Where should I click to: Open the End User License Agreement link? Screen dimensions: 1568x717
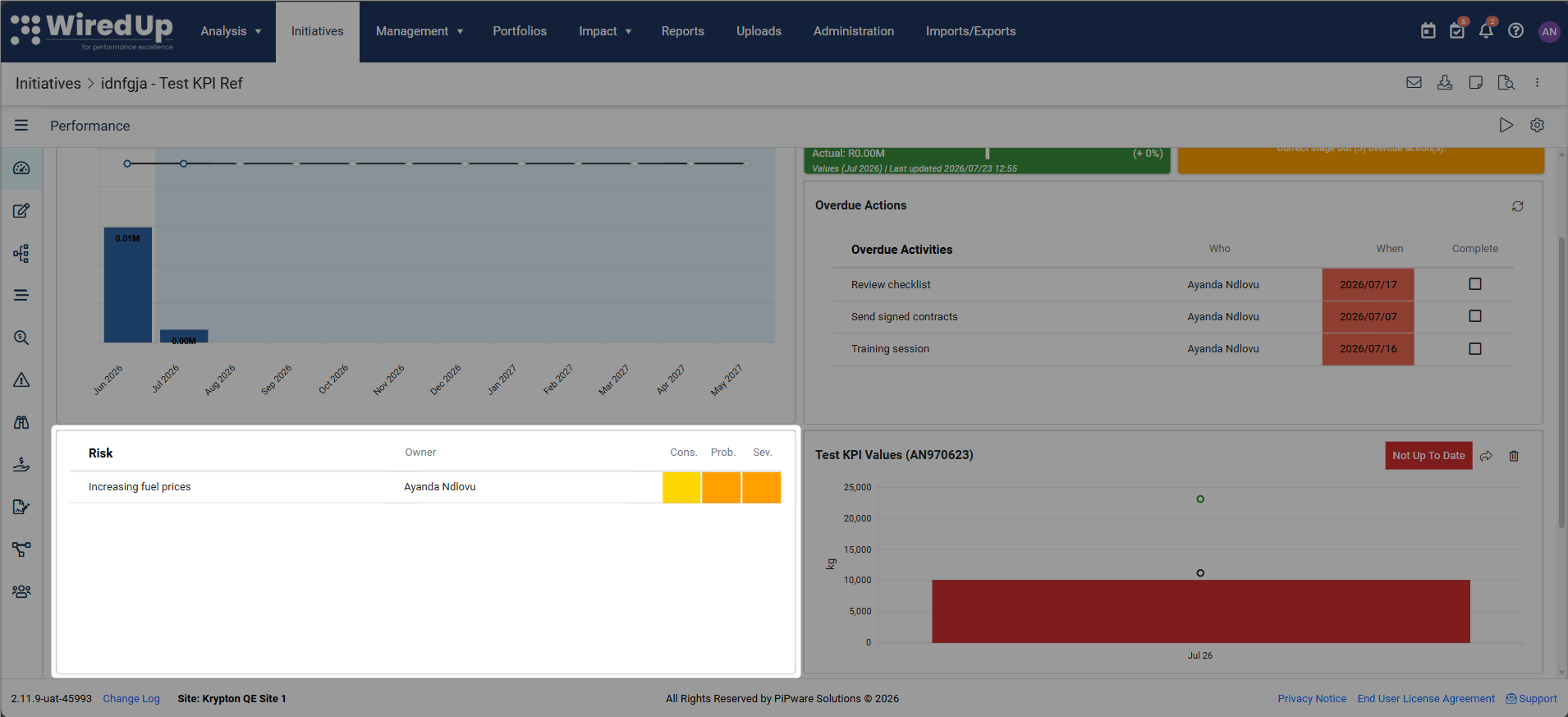point(1426,699)
